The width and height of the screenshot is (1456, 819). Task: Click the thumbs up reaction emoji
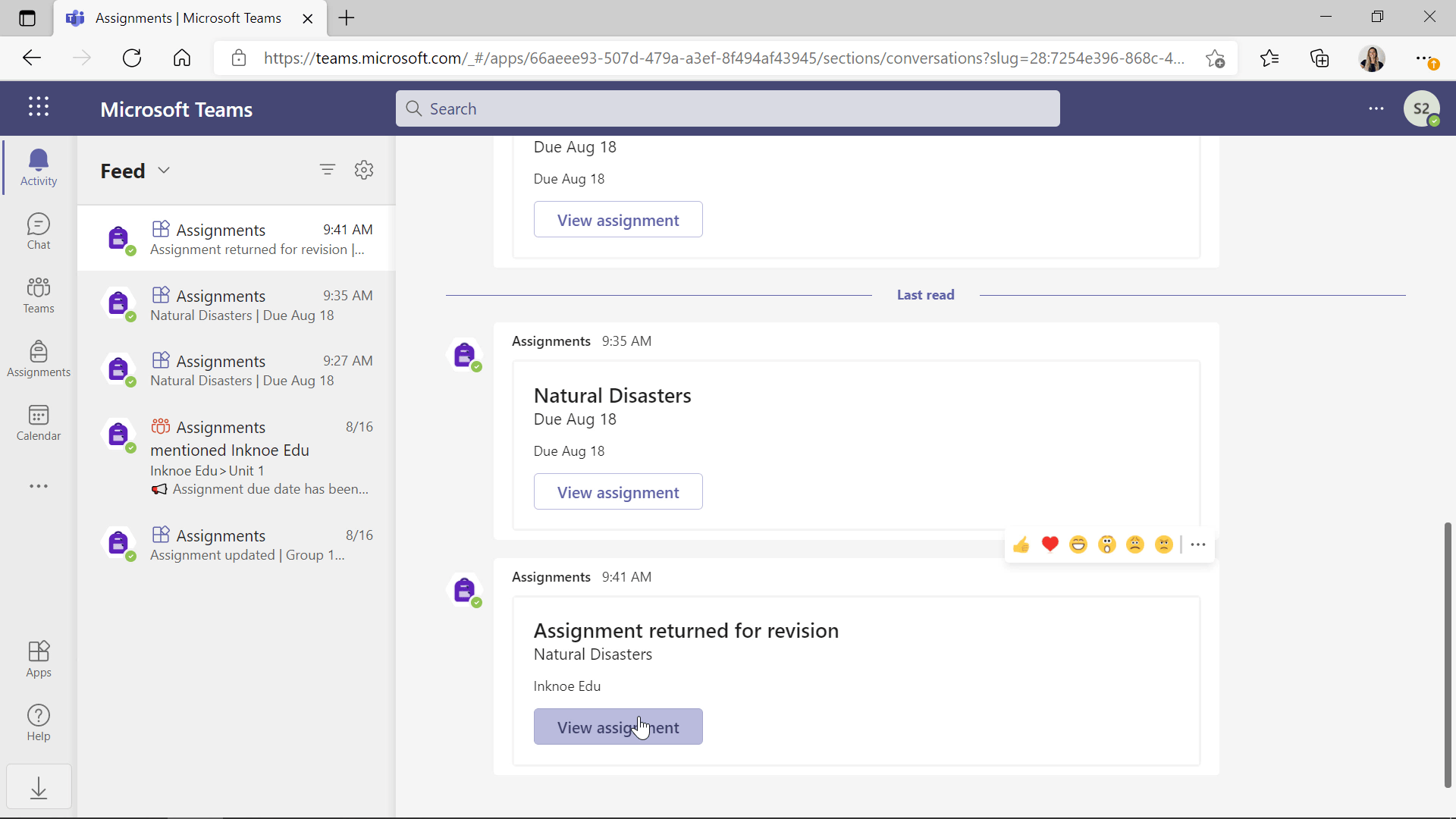1020,543
